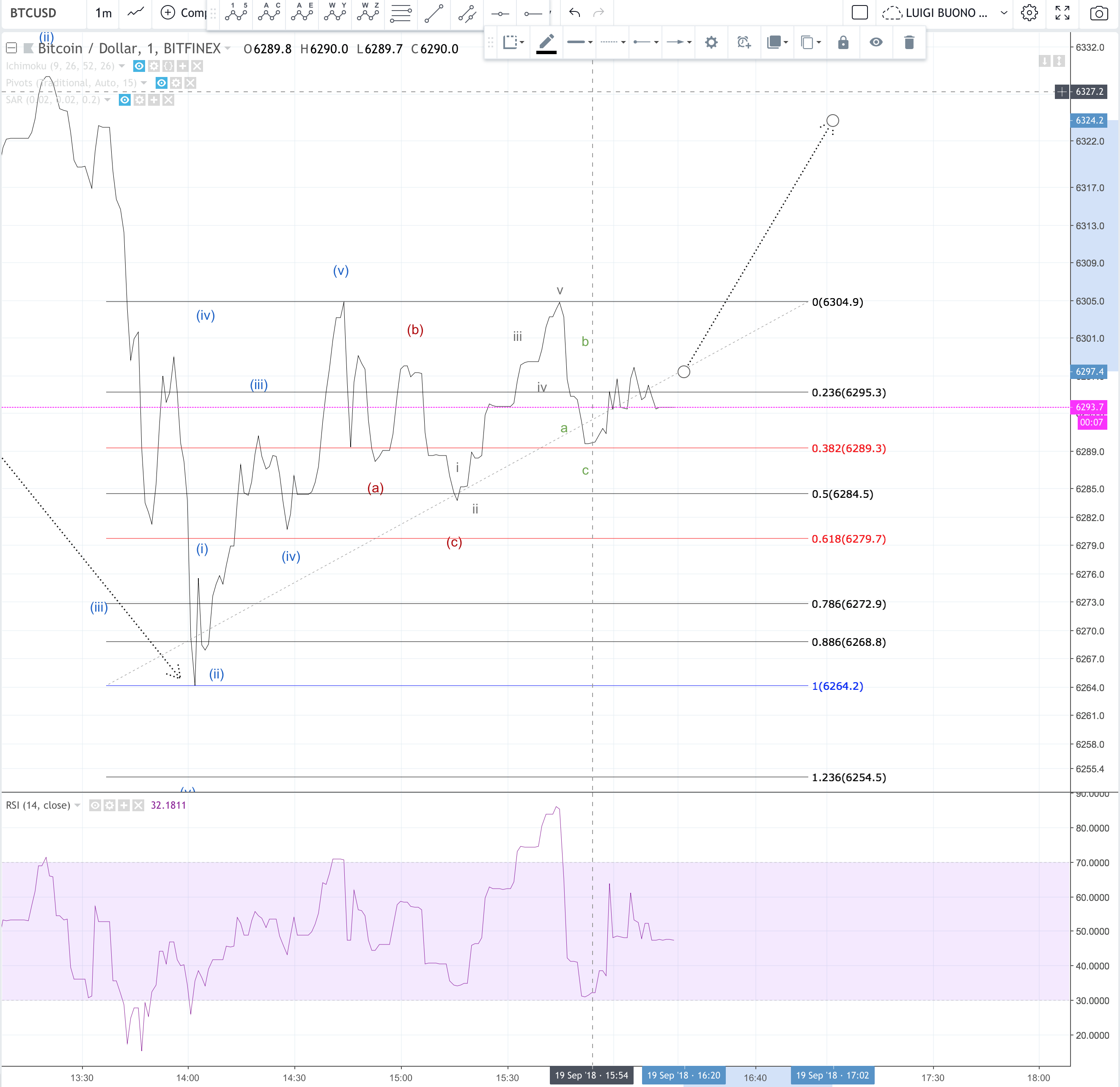Screen dimensions: 1120x1087
Task: Add an alert on the selected drawing
Action: 744,42
